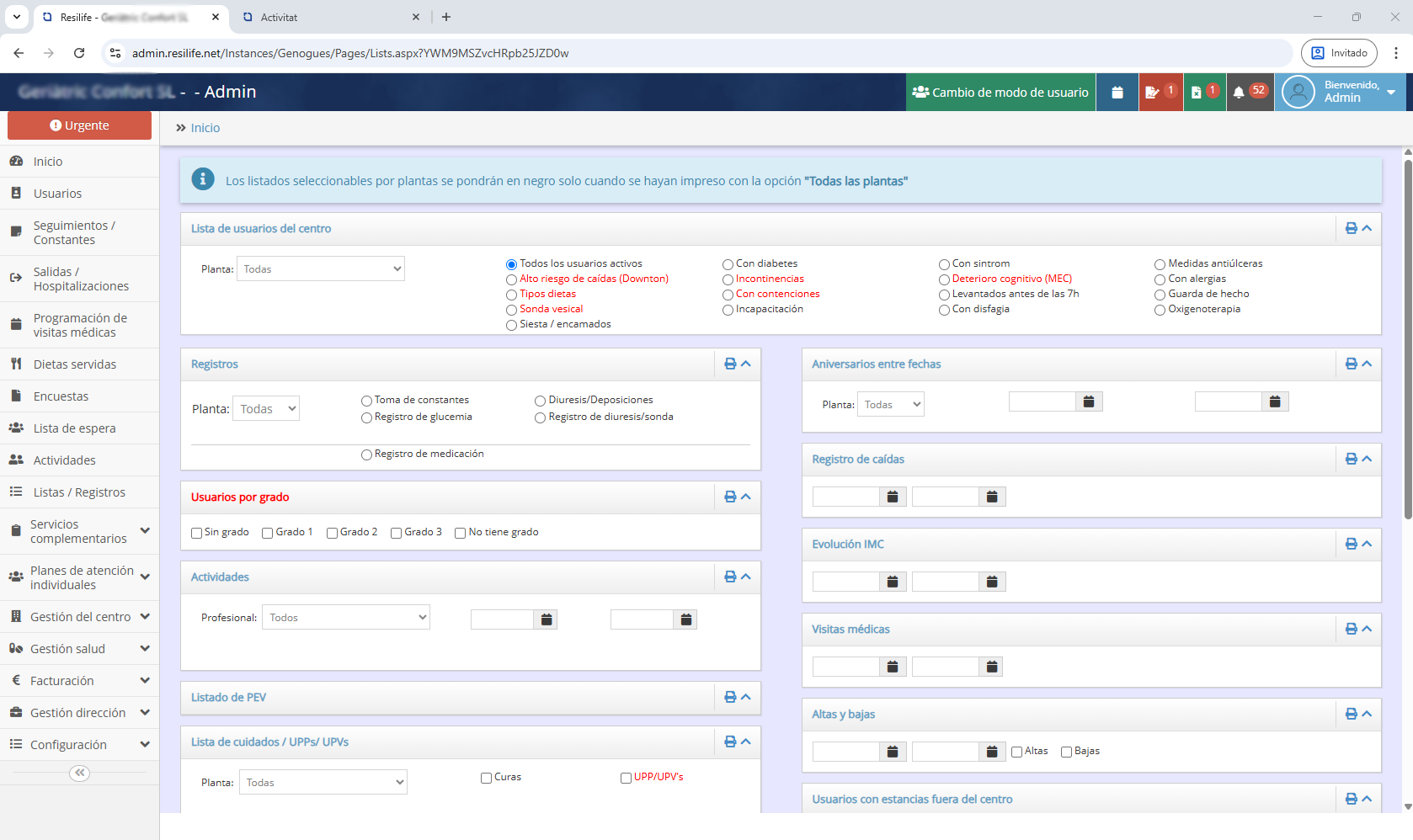
Task: Print the Registros listing
Action: [730, 364]
